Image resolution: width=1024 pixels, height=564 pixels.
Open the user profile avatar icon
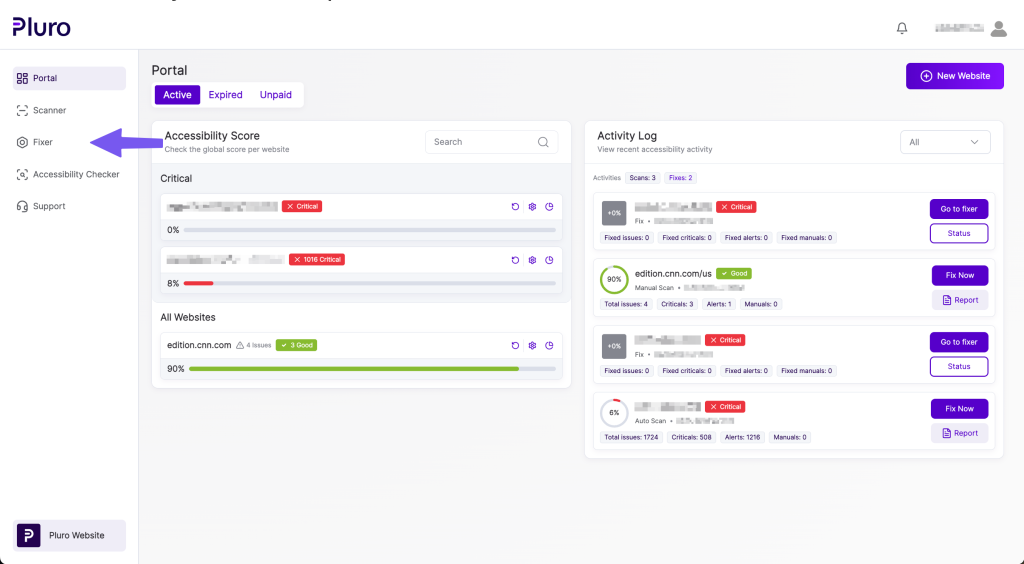998,29
